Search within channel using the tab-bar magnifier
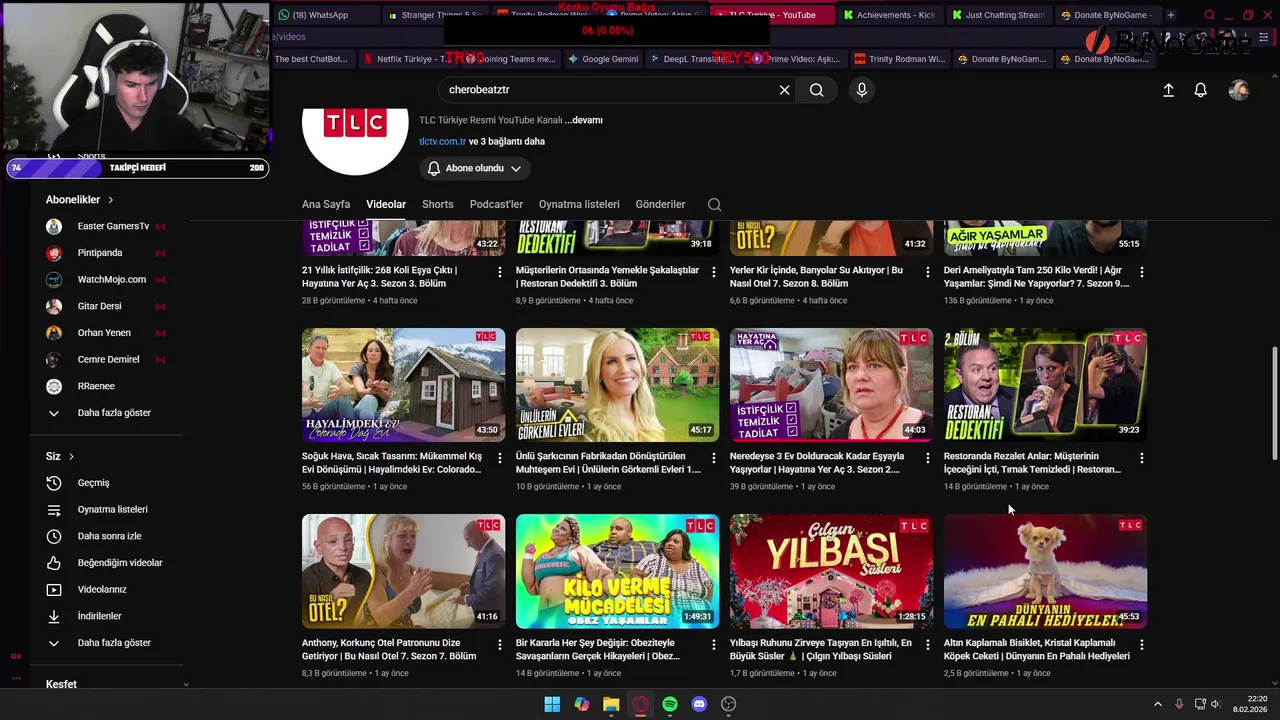Viewport: 1280px width, 720px height. click(714, 204)
